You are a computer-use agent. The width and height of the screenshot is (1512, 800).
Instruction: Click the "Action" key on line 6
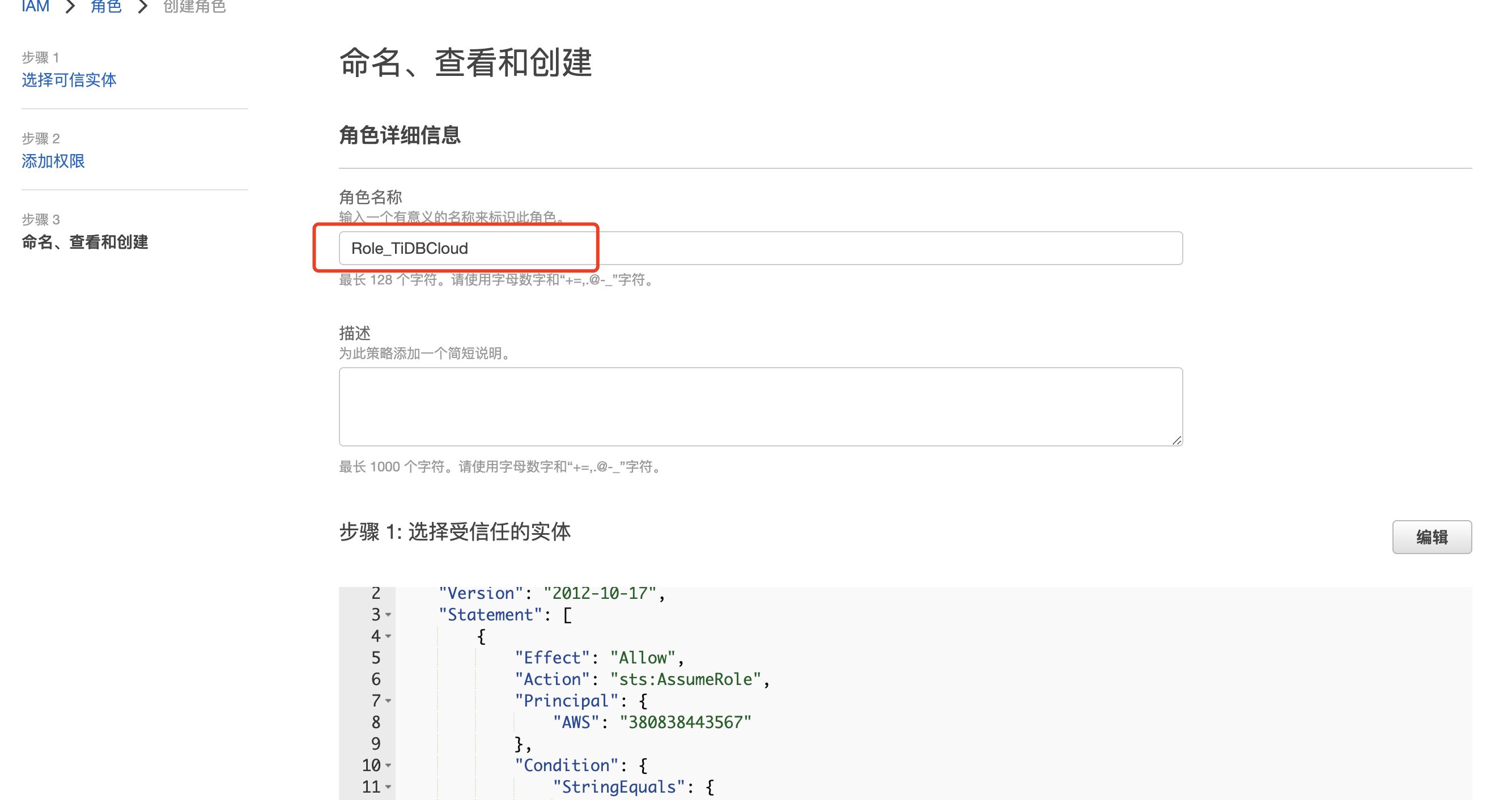click(x=552, y=679)
